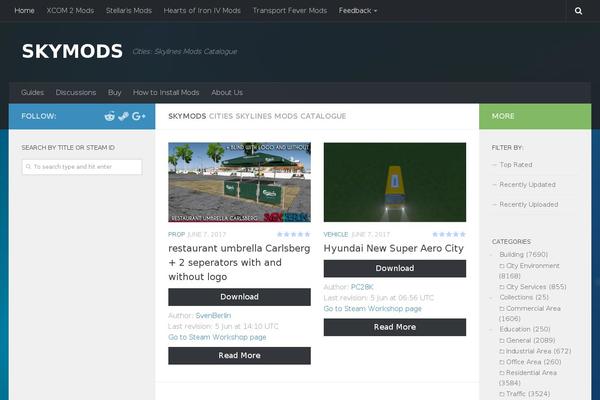Follow SkyMods on Reddit icon
This screenshot has height=400, width=600.
pyautogui.click(x=110, y=116)
